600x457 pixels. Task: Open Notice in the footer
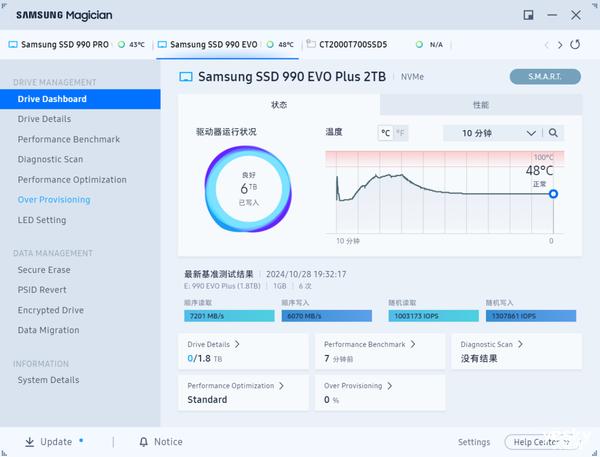pyautogui.click(x=161, y=442)
